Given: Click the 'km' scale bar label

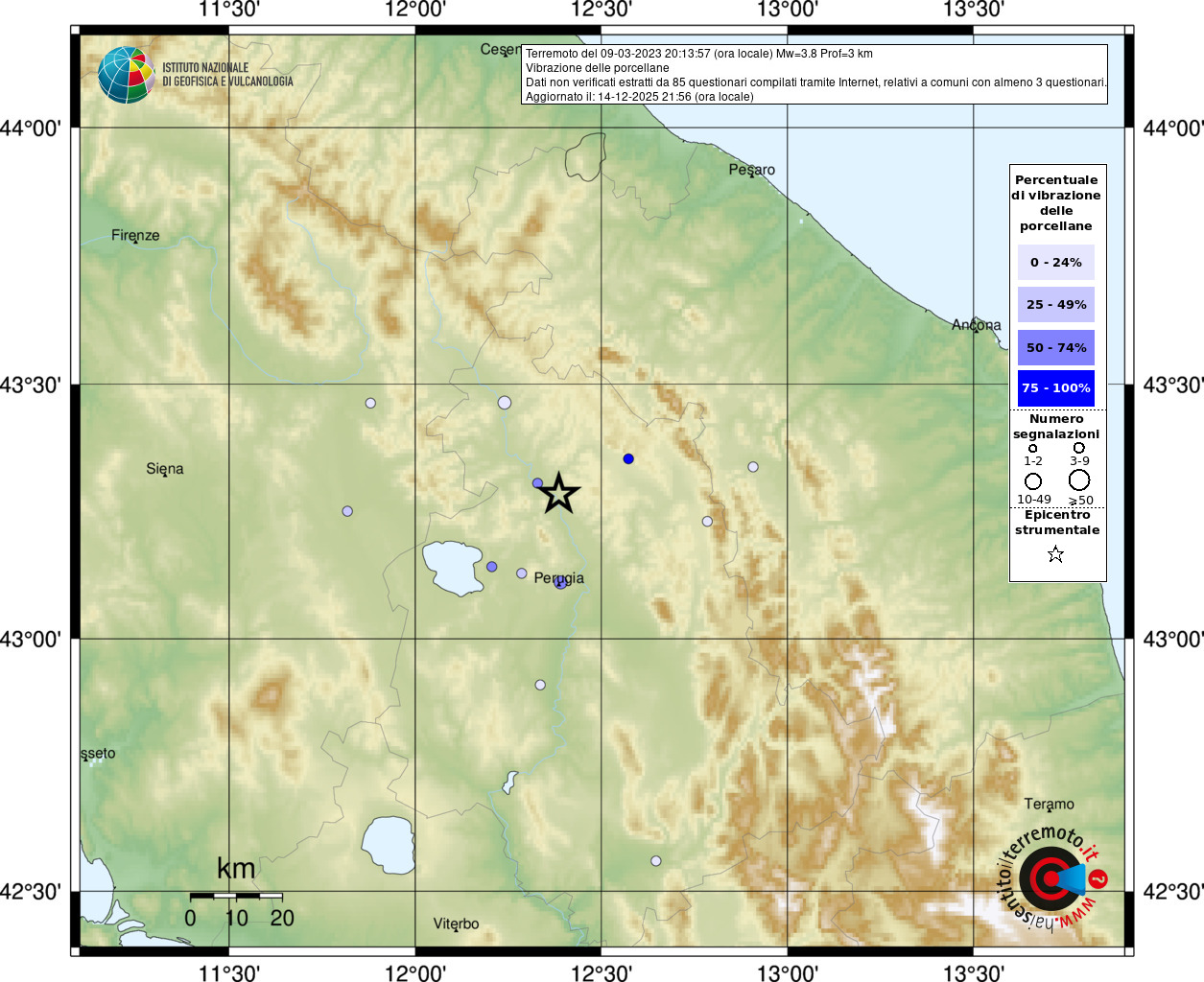Looking at the screenshot, I should (236, 869).
